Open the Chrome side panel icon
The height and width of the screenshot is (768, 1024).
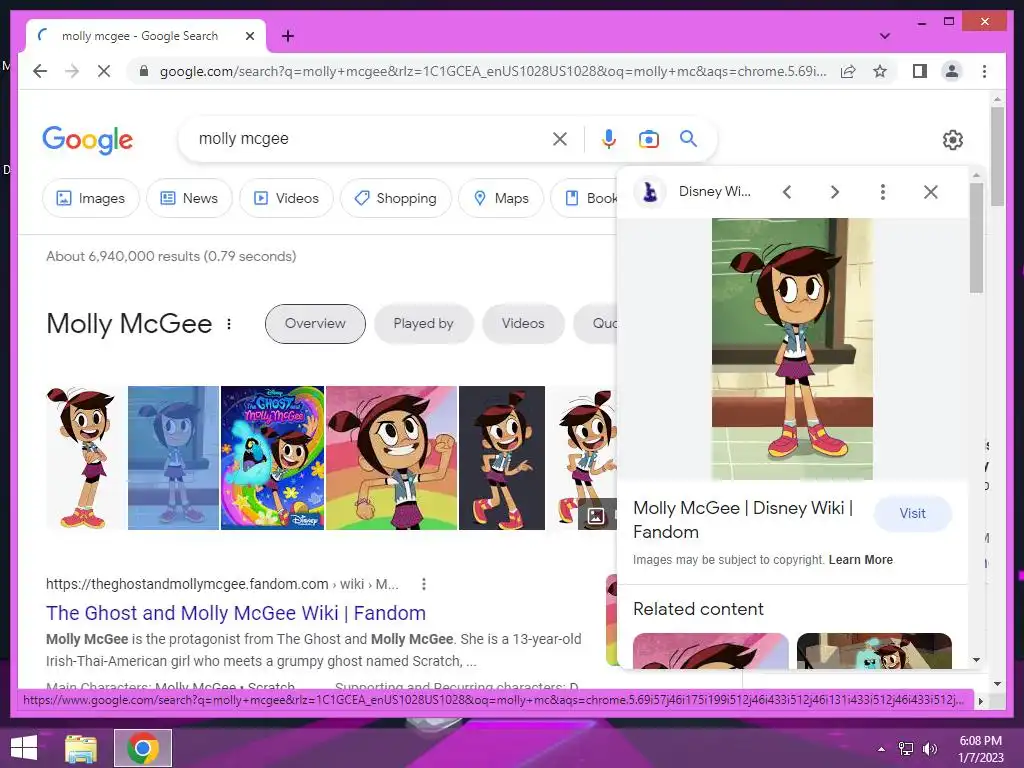click(x=920, y=71)
